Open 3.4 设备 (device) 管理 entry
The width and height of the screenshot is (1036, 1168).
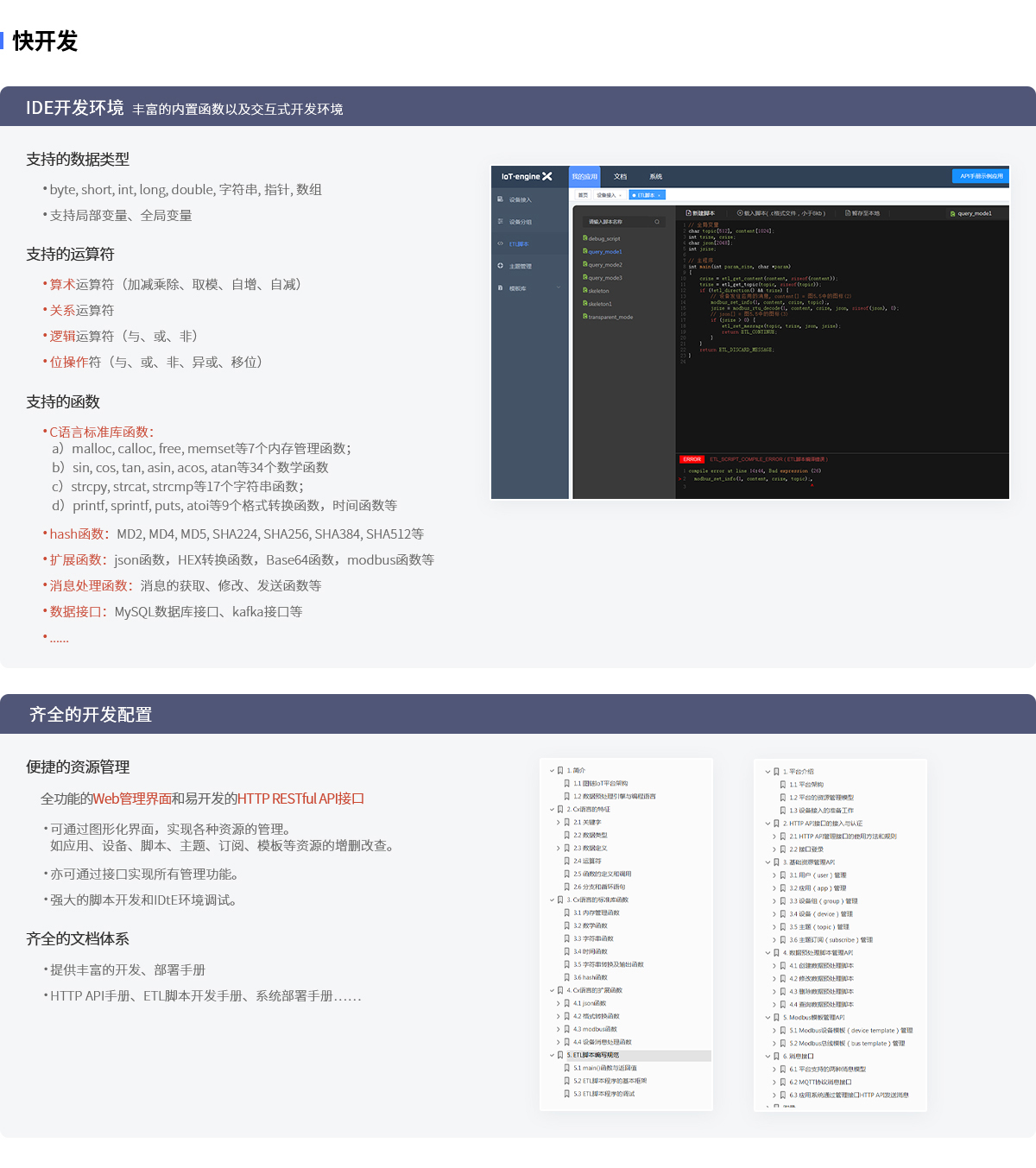click(821, 914)
